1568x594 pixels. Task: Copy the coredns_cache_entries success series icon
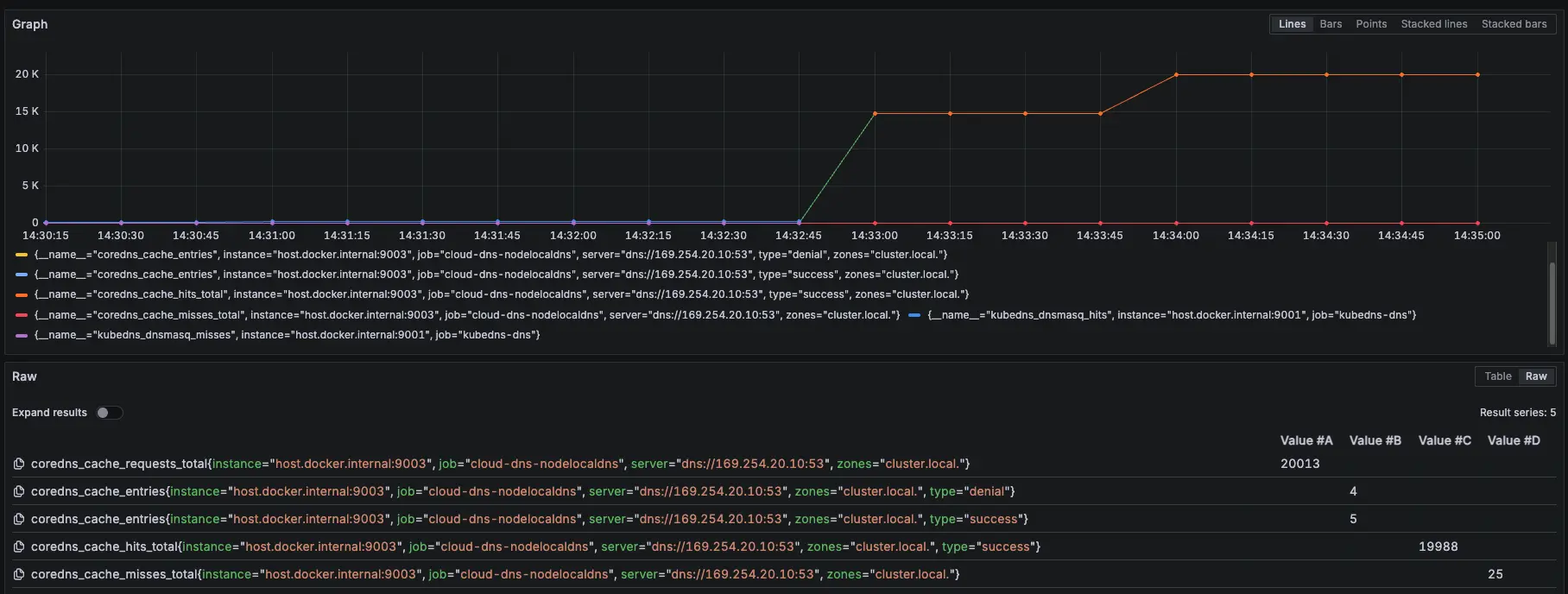click(x=19, y=520)
